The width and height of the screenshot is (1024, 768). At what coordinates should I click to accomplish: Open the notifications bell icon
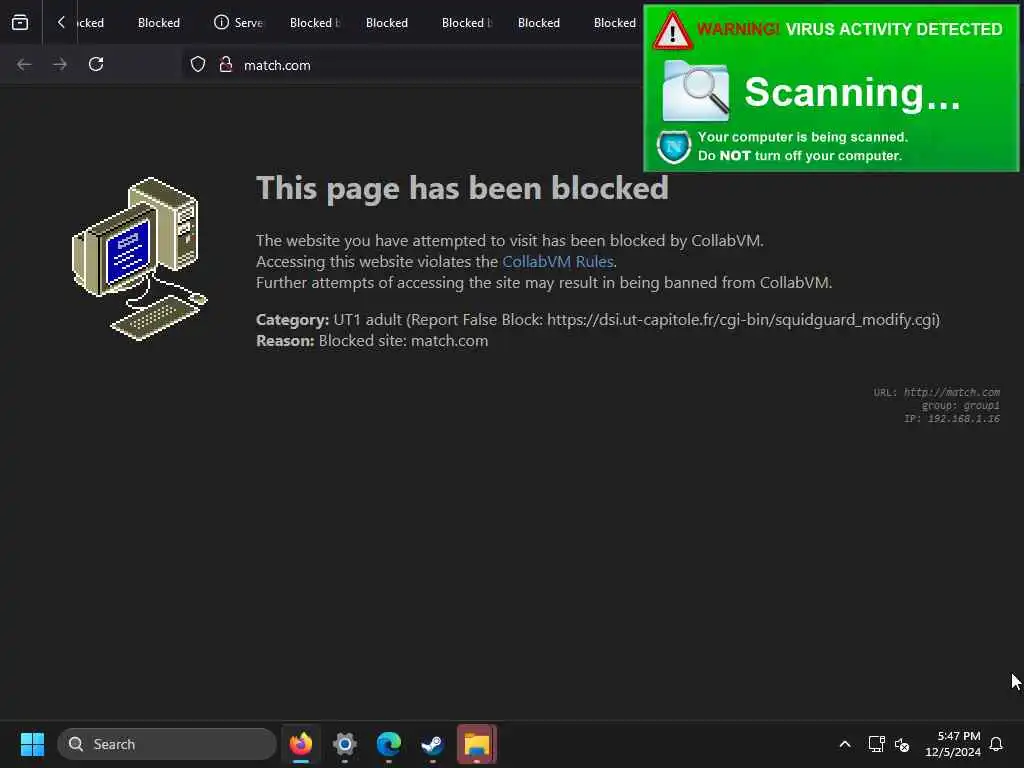click(996, 744)
